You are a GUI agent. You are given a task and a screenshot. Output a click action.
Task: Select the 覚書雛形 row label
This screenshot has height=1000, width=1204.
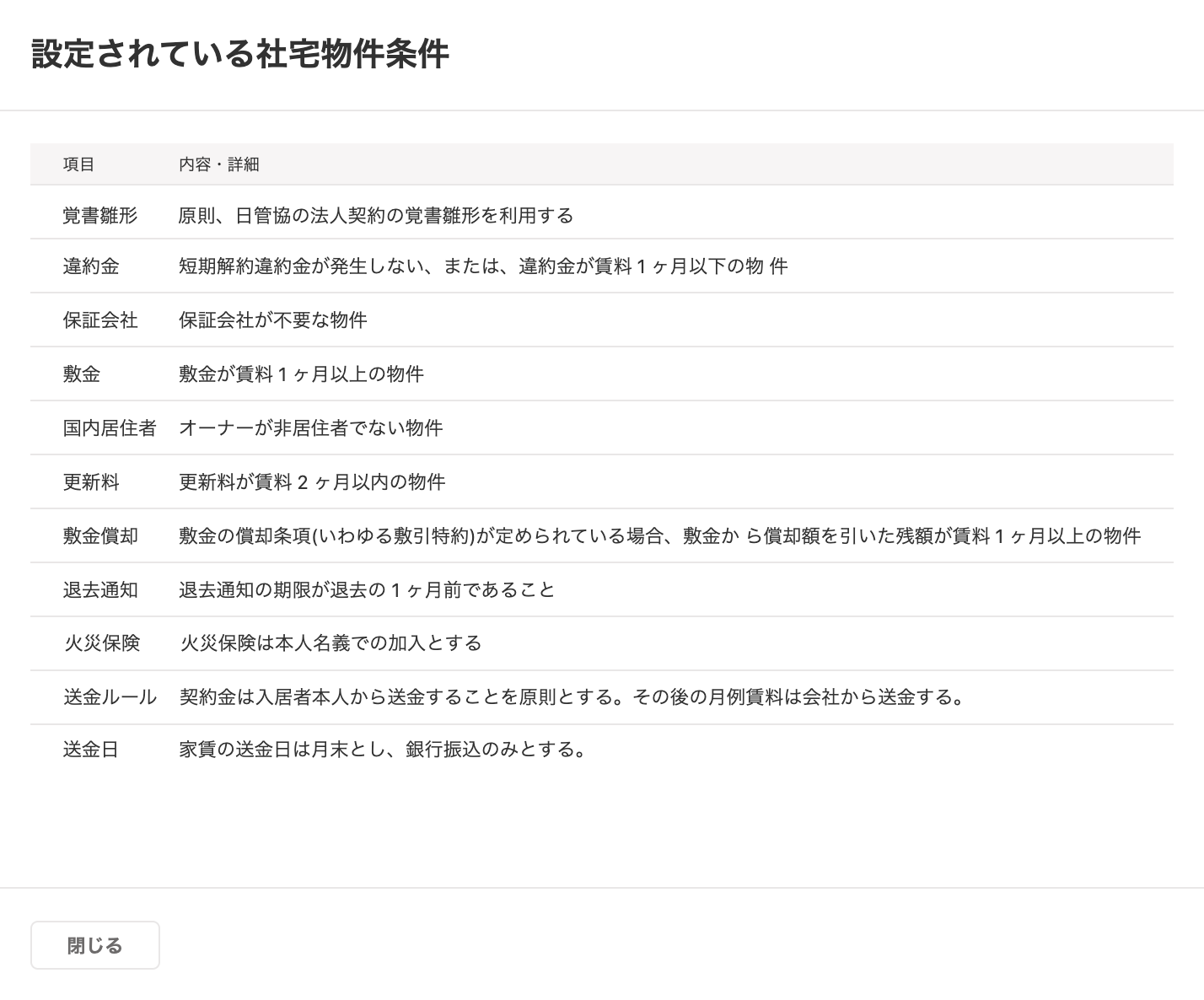99,216
